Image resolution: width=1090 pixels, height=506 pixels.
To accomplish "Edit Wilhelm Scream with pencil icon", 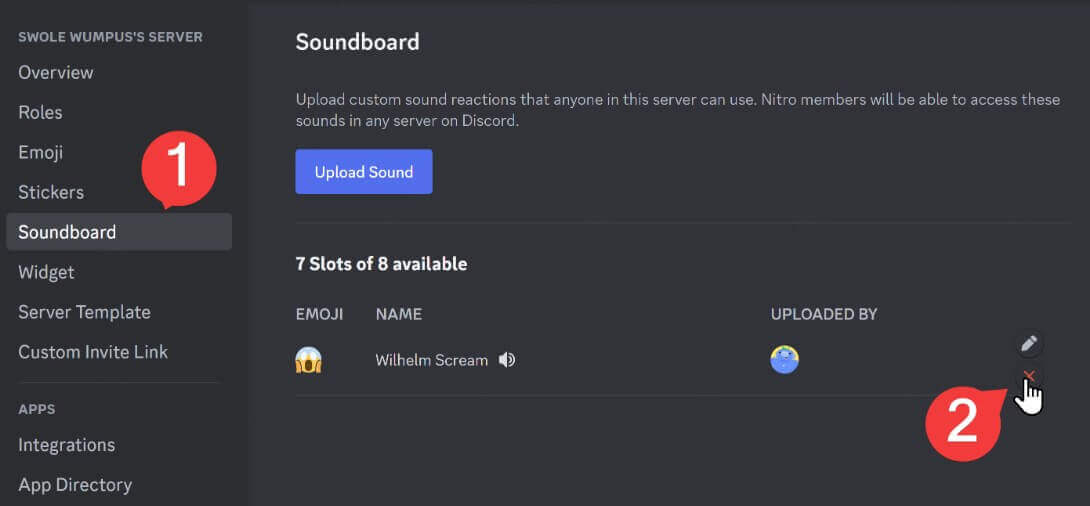I will (x=1029, y=343).
